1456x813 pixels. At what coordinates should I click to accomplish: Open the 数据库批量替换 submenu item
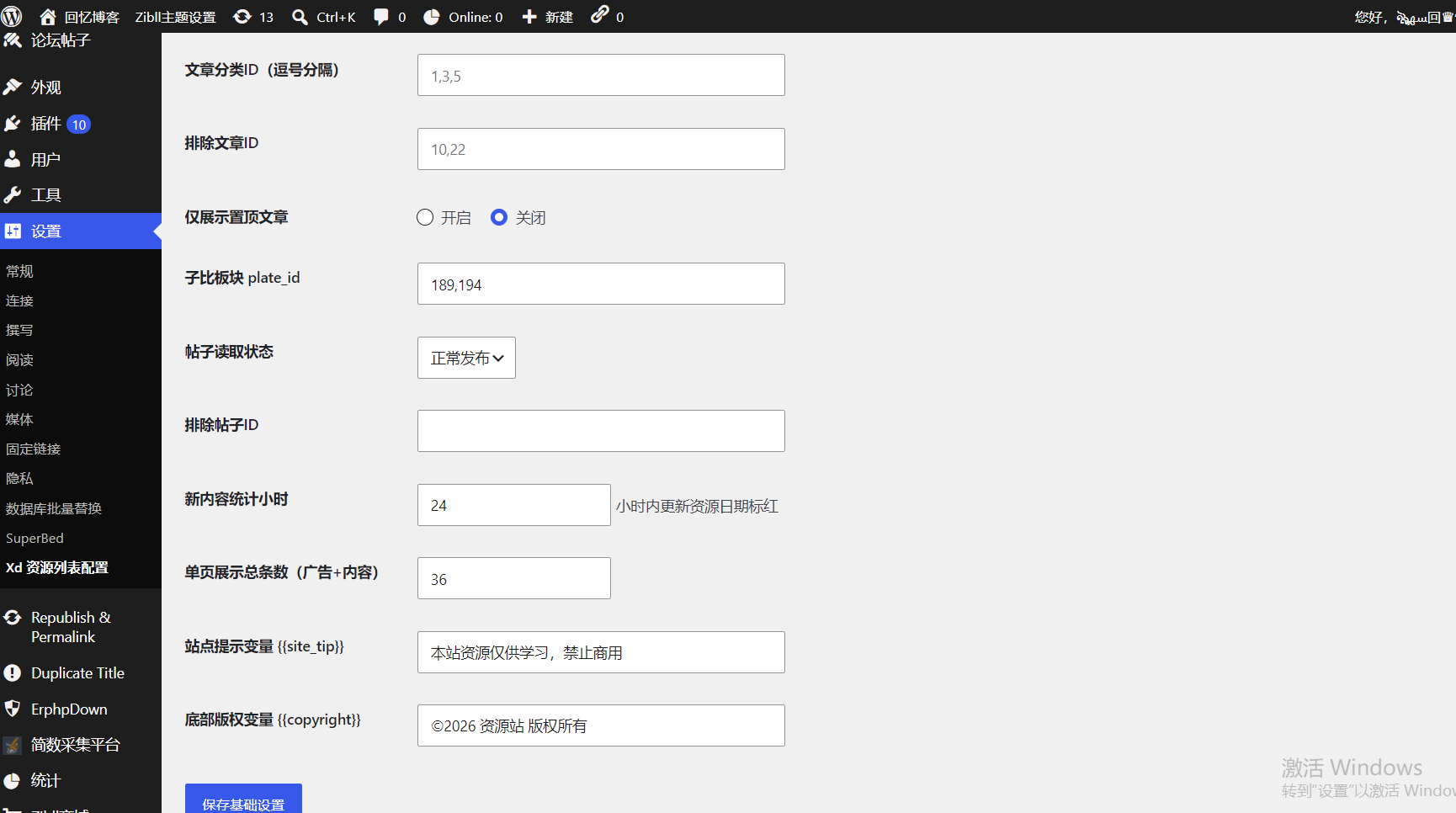54,508
